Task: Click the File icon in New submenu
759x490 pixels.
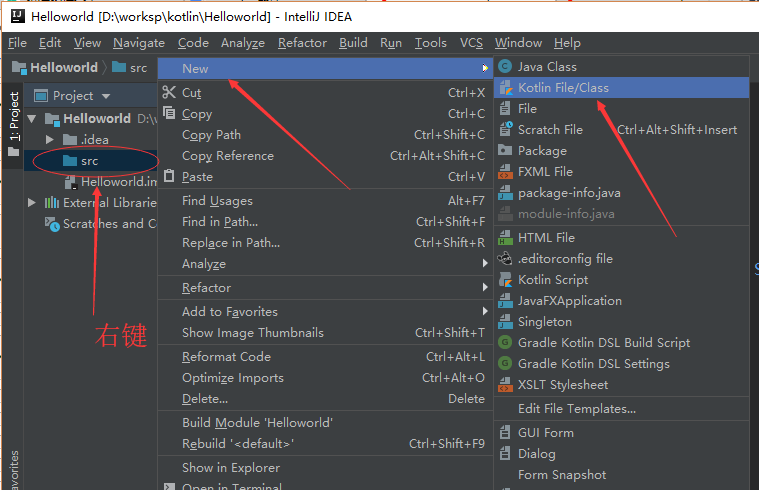Action: pos(505,108)
